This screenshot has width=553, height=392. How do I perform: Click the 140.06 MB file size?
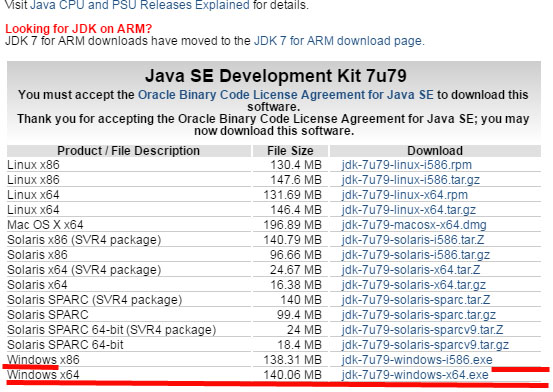click(293, 375)
